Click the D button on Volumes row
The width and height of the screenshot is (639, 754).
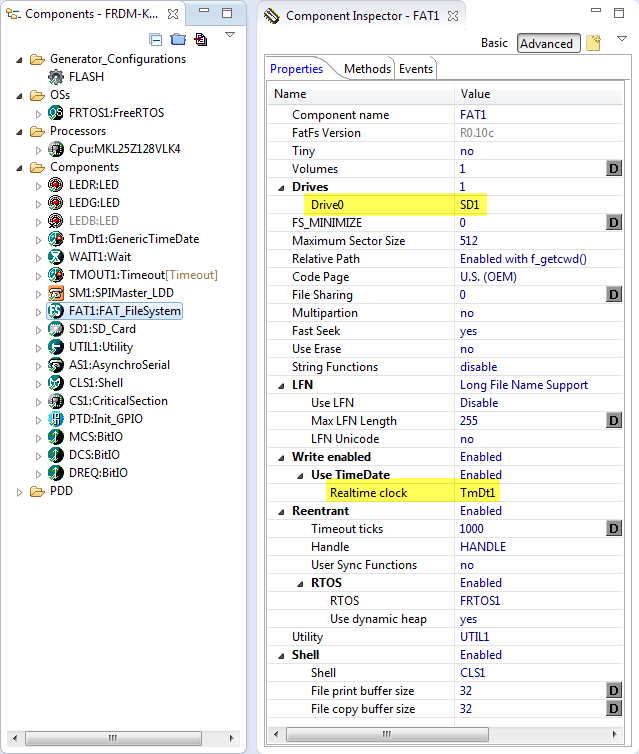pyautogui.click(x=614, y=169)
